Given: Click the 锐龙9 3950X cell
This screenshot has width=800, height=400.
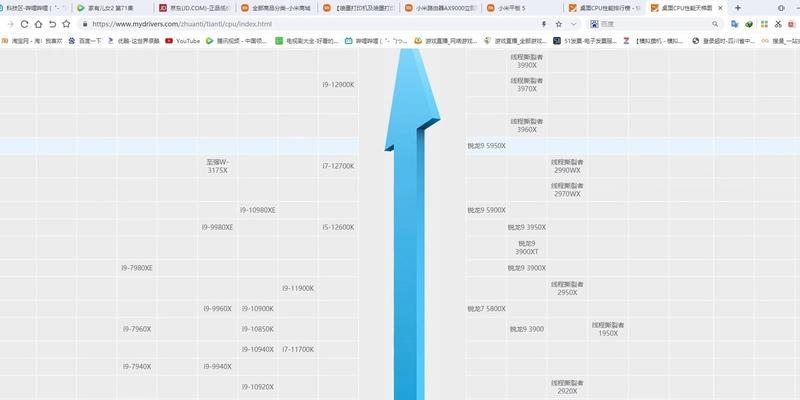Looking at the screenshot, I should (x=527, y=228).
